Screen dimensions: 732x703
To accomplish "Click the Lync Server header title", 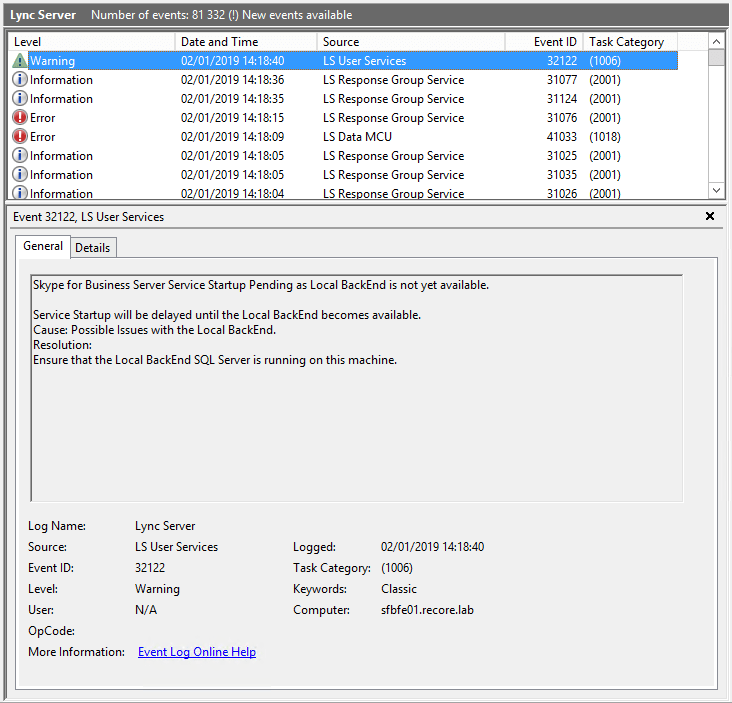I will click(43, 15).
